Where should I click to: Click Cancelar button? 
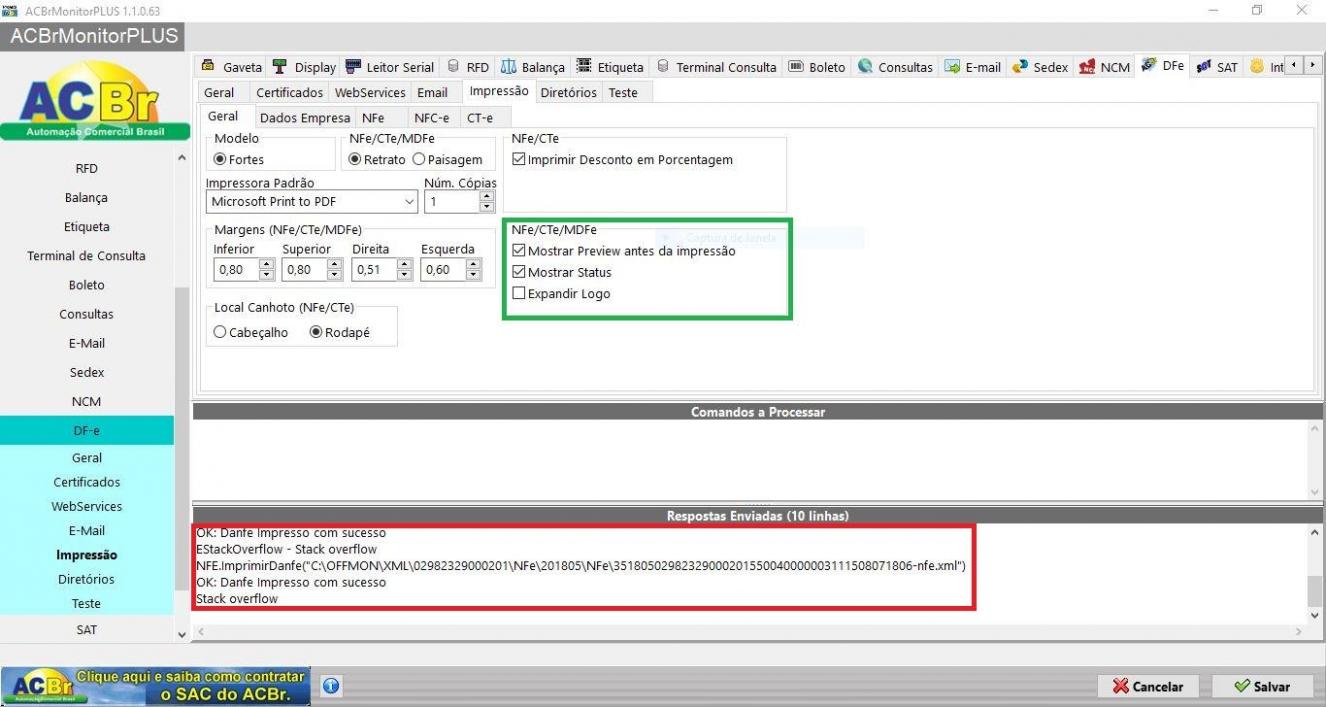point(1148,687)
